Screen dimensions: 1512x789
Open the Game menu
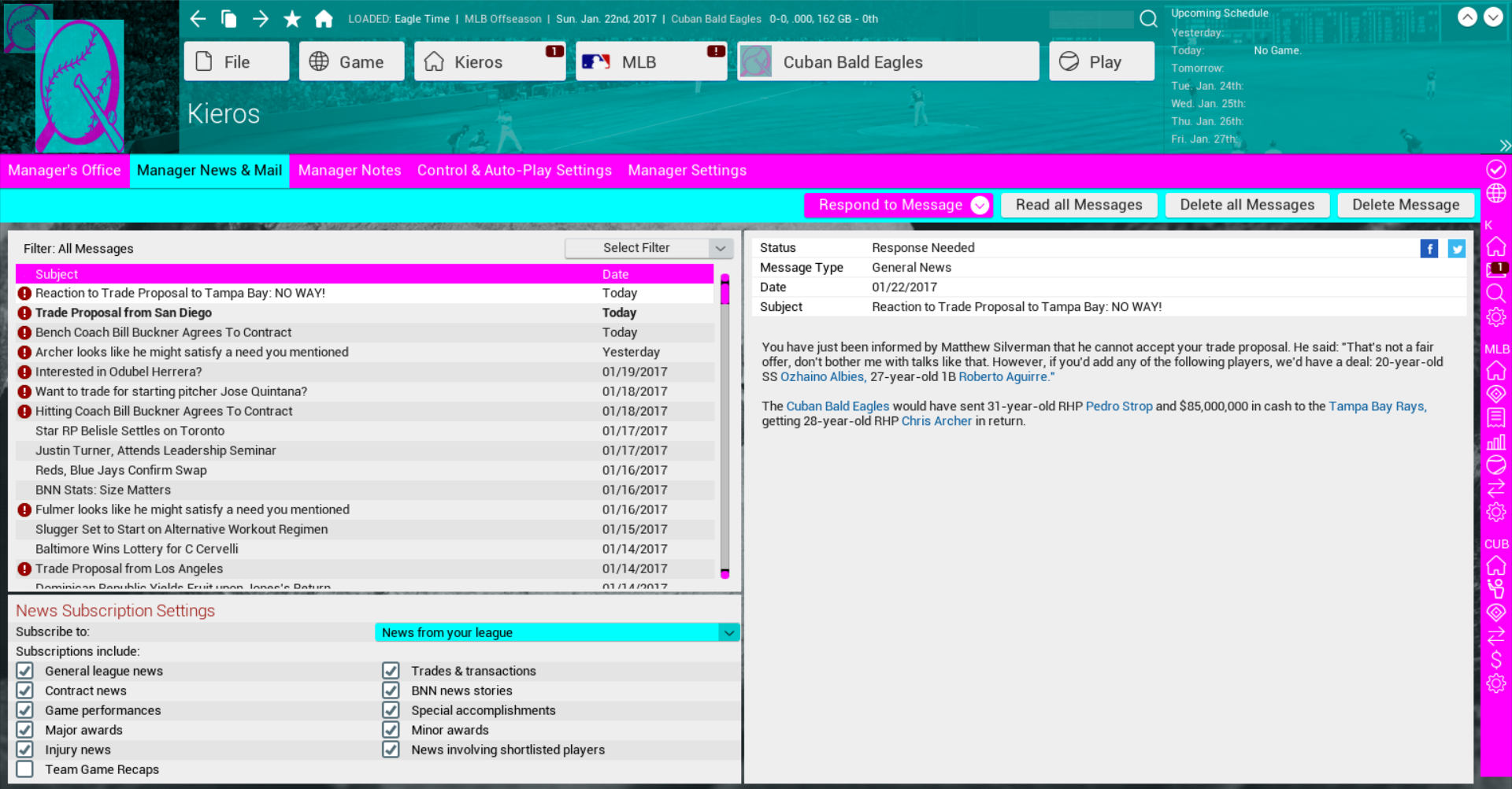351,61
